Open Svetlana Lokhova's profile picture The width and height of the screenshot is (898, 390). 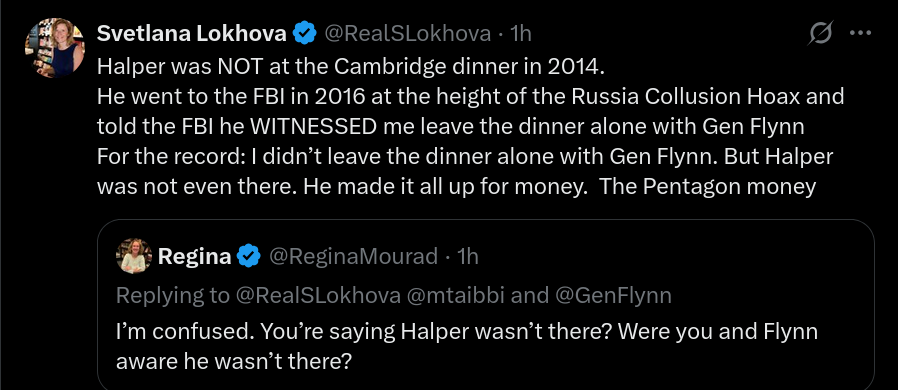coord(55,48)
